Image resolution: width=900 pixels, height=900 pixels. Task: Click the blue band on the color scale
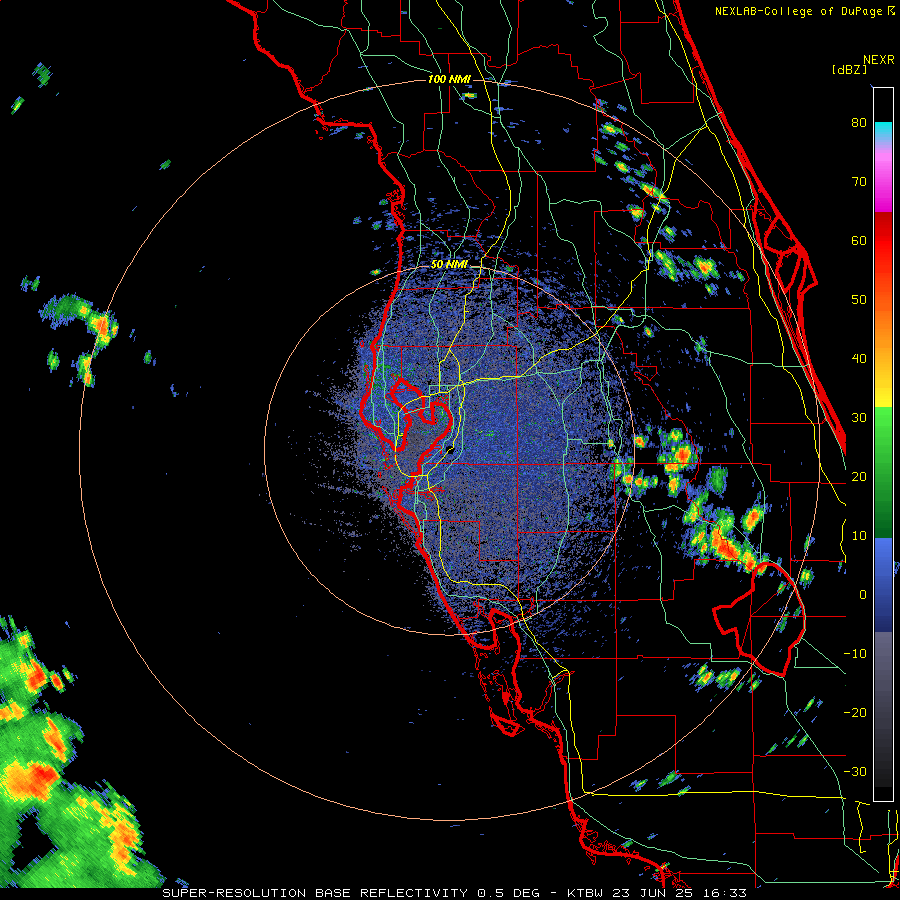tap(883, 585)
